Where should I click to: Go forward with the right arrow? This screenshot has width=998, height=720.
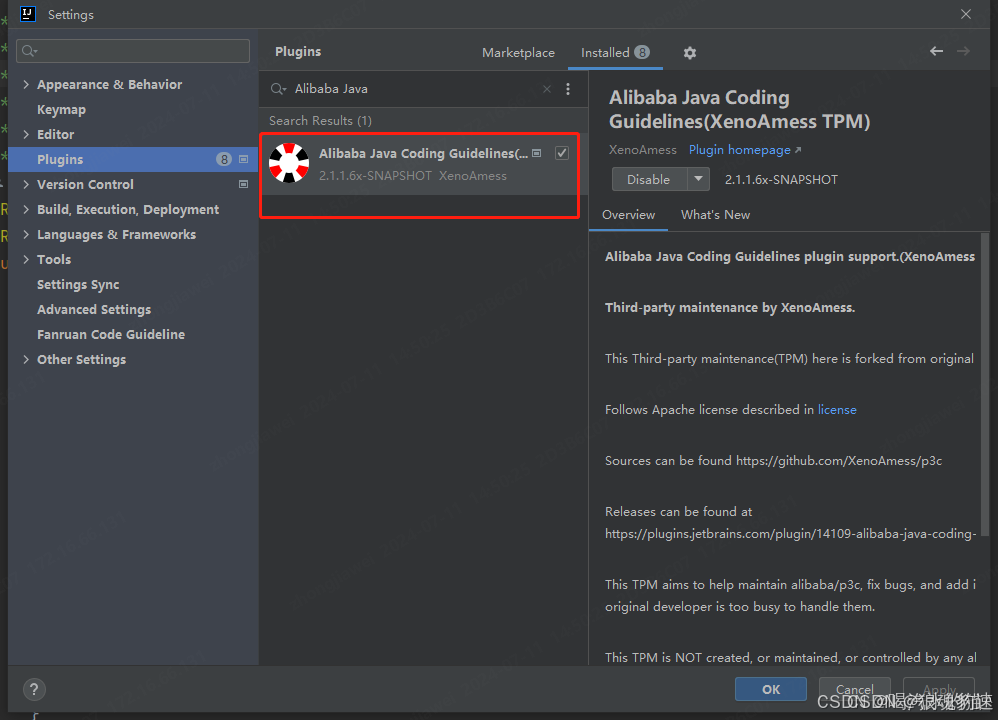pos(964,51)
